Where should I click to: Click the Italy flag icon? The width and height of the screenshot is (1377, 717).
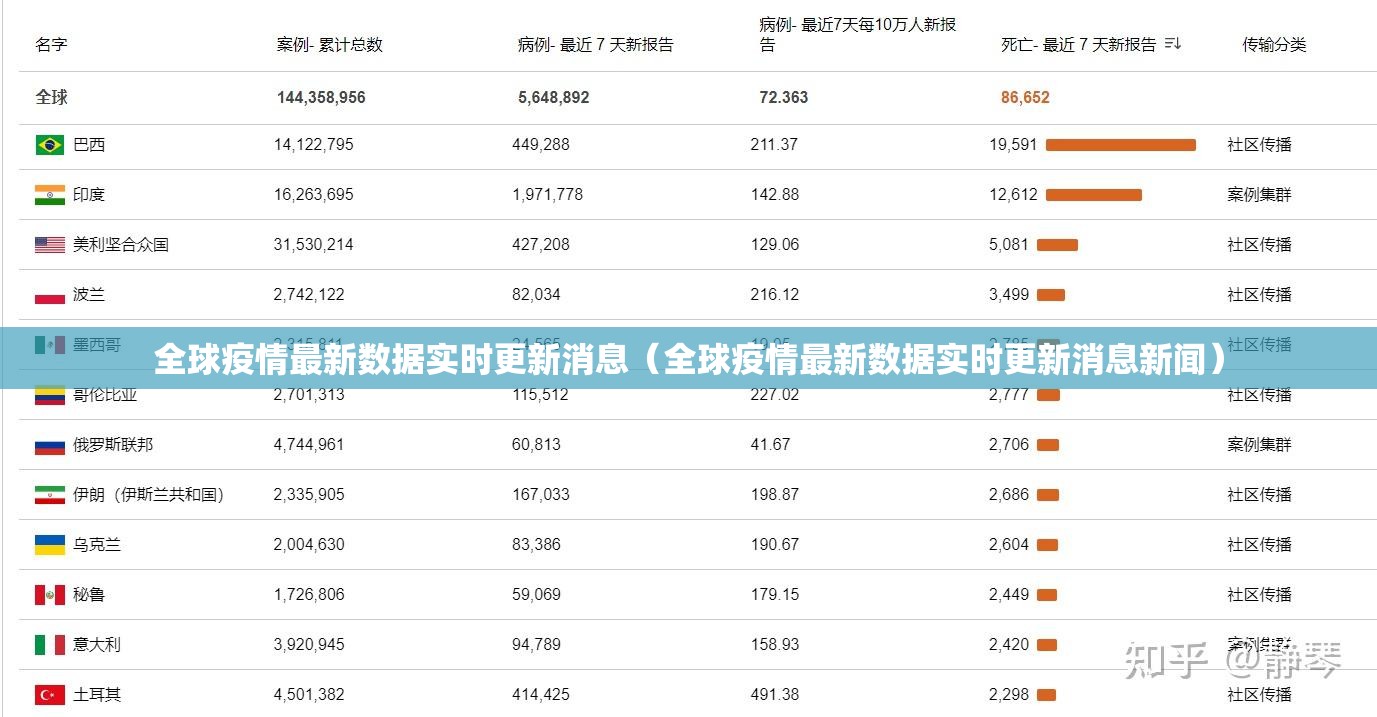tap(50, 645)
